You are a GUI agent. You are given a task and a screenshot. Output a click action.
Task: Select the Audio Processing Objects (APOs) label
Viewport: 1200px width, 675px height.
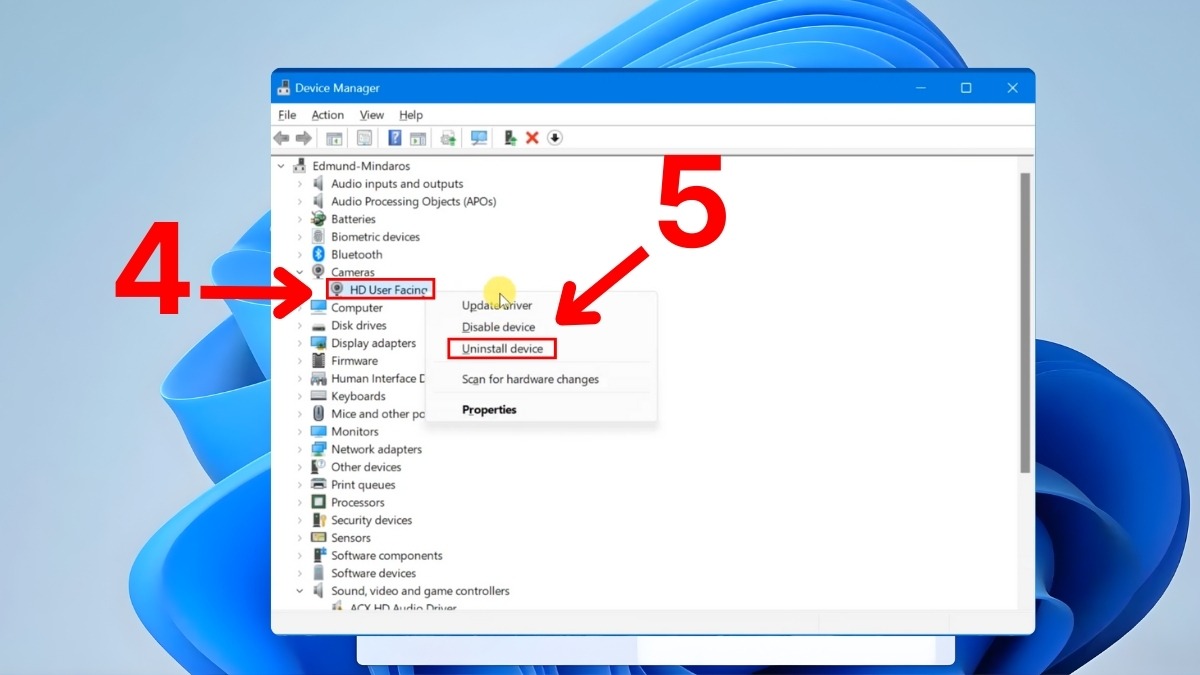(413, 201)
